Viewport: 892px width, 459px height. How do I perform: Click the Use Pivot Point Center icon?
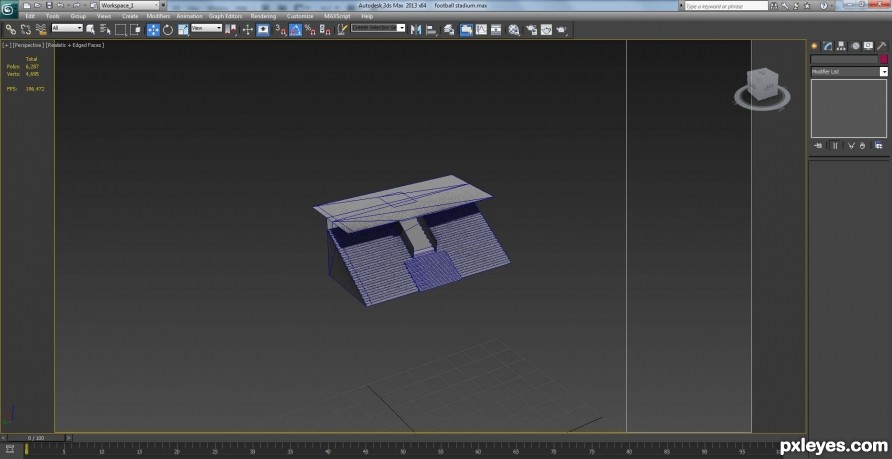231,30
